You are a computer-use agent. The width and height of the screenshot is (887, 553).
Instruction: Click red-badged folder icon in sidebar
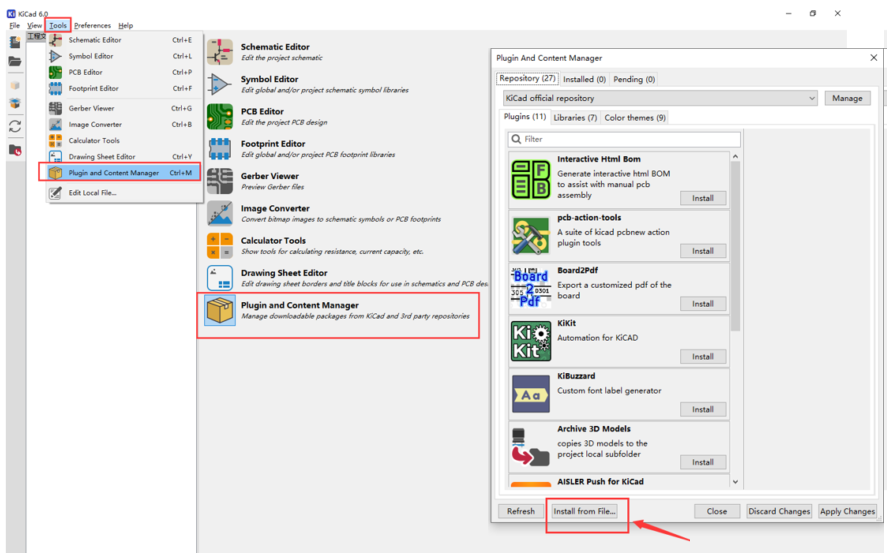point(15,150)
